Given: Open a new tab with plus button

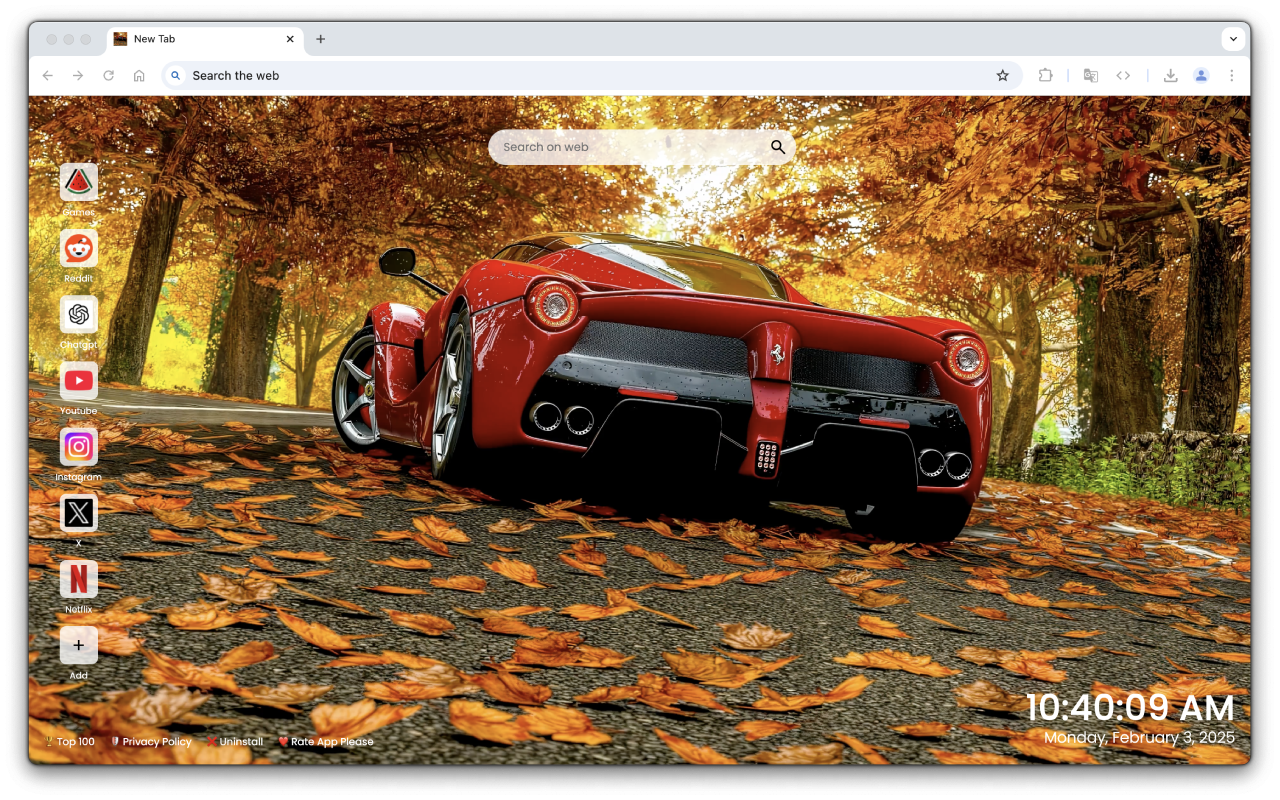Looking at the screenshot, I should pyautogui.click(x=321, y=39).
